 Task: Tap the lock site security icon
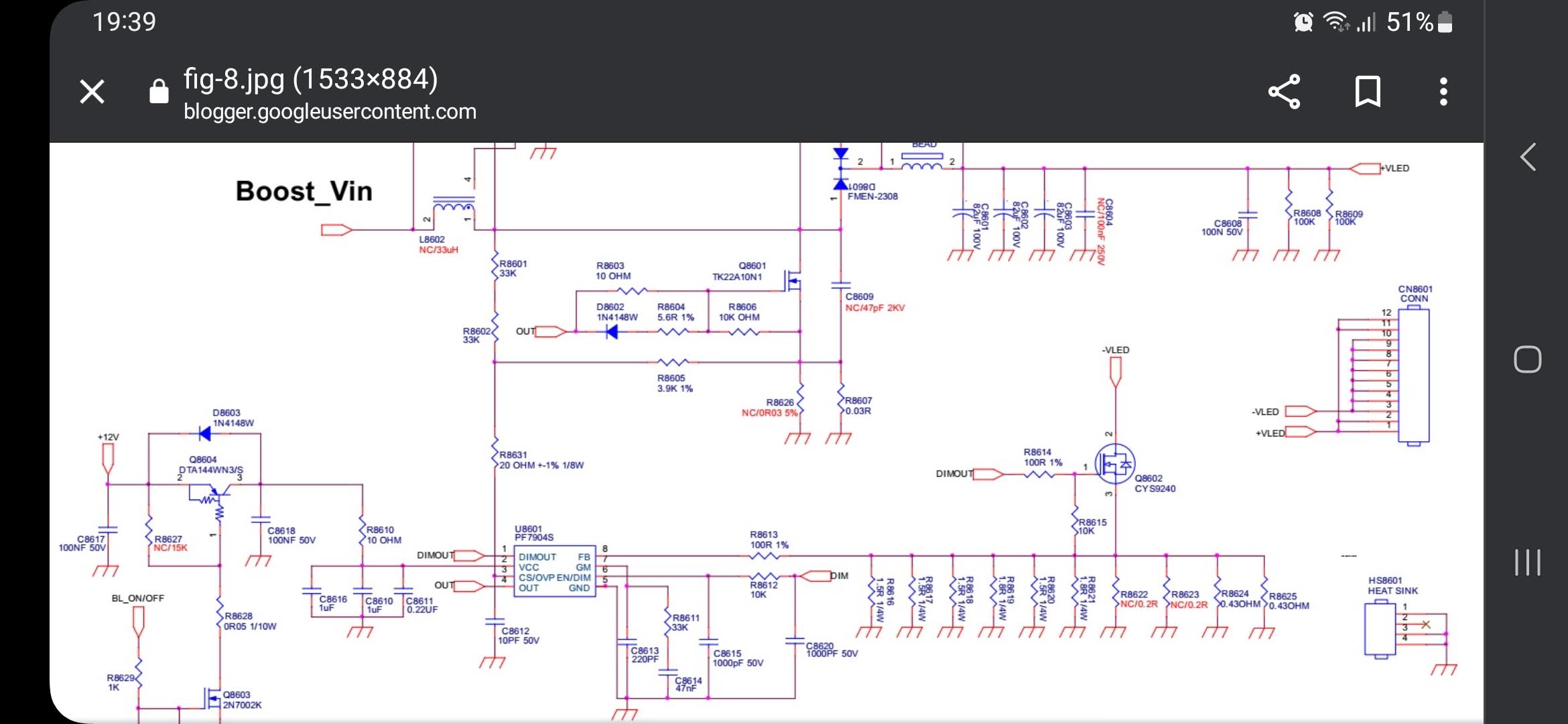click(159, 91)
